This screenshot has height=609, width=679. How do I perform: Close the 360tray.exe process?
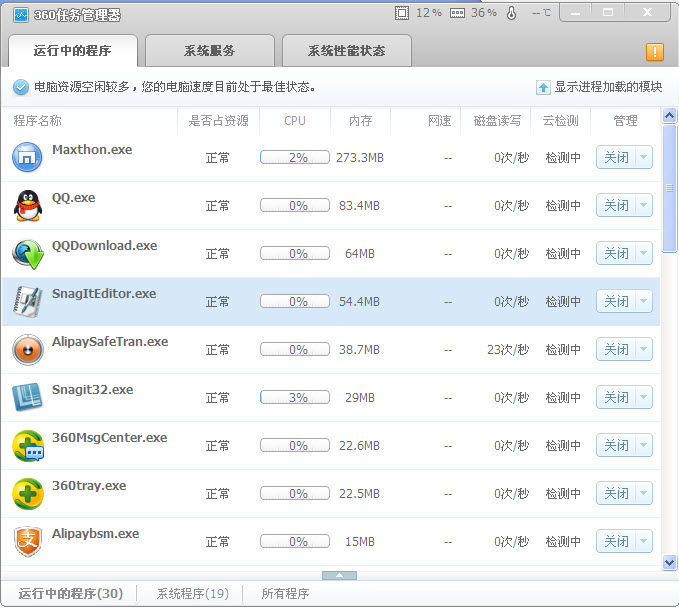click(x=616, y=494)
